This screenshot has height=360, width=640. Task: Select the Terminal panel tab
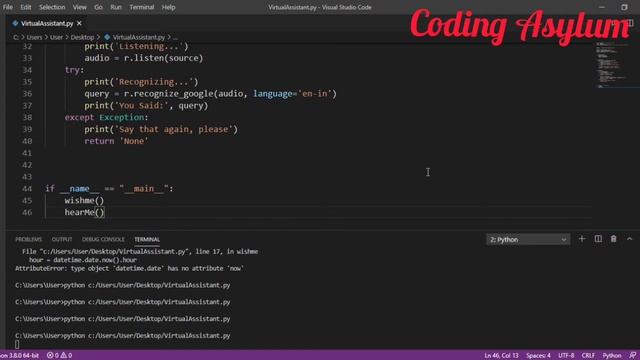click(x=147, y=239)
